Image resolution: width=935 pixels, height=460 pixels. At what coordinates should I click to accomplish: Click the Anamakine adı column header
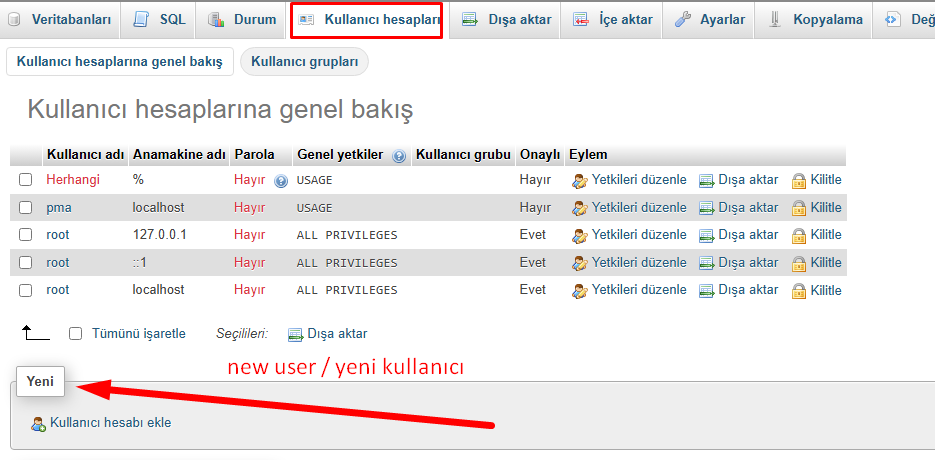(179, 155)
